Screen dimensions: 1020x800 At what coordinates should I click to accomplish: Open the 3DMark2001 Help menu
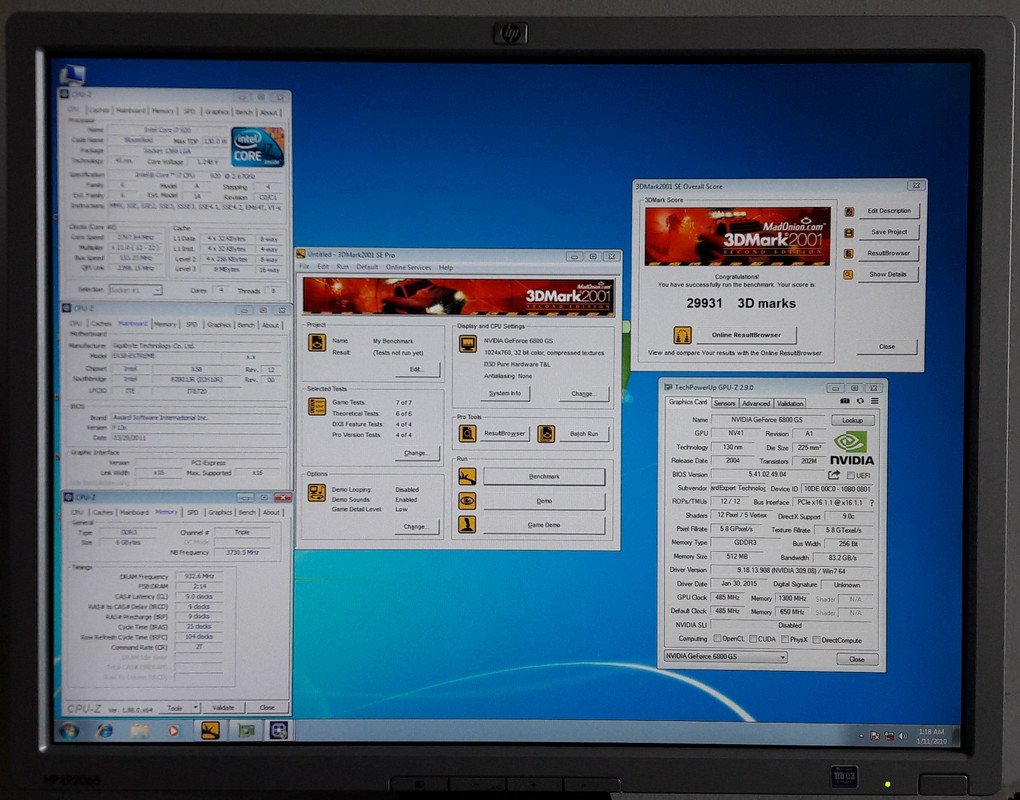446,267
